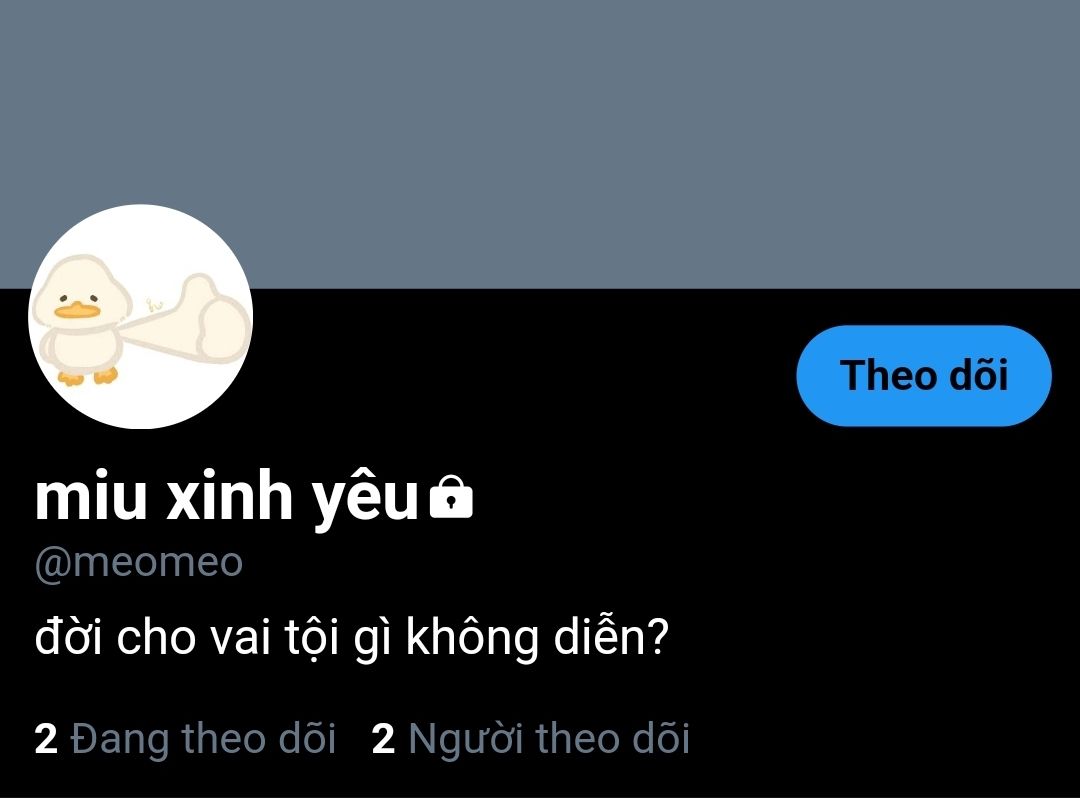Open the Đang theo dõi following list
The image size is (1080, 798).
point(185,739)
